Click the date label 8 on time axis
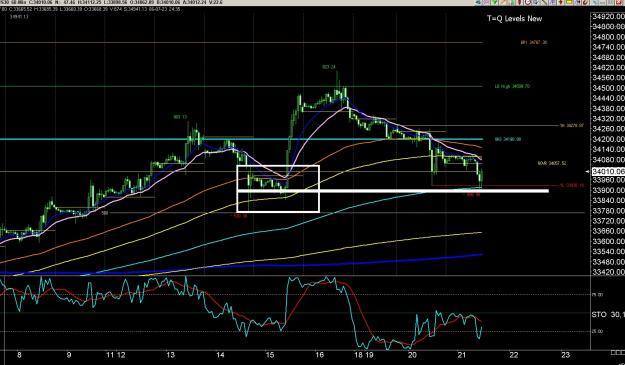 (x=19, y=355)
